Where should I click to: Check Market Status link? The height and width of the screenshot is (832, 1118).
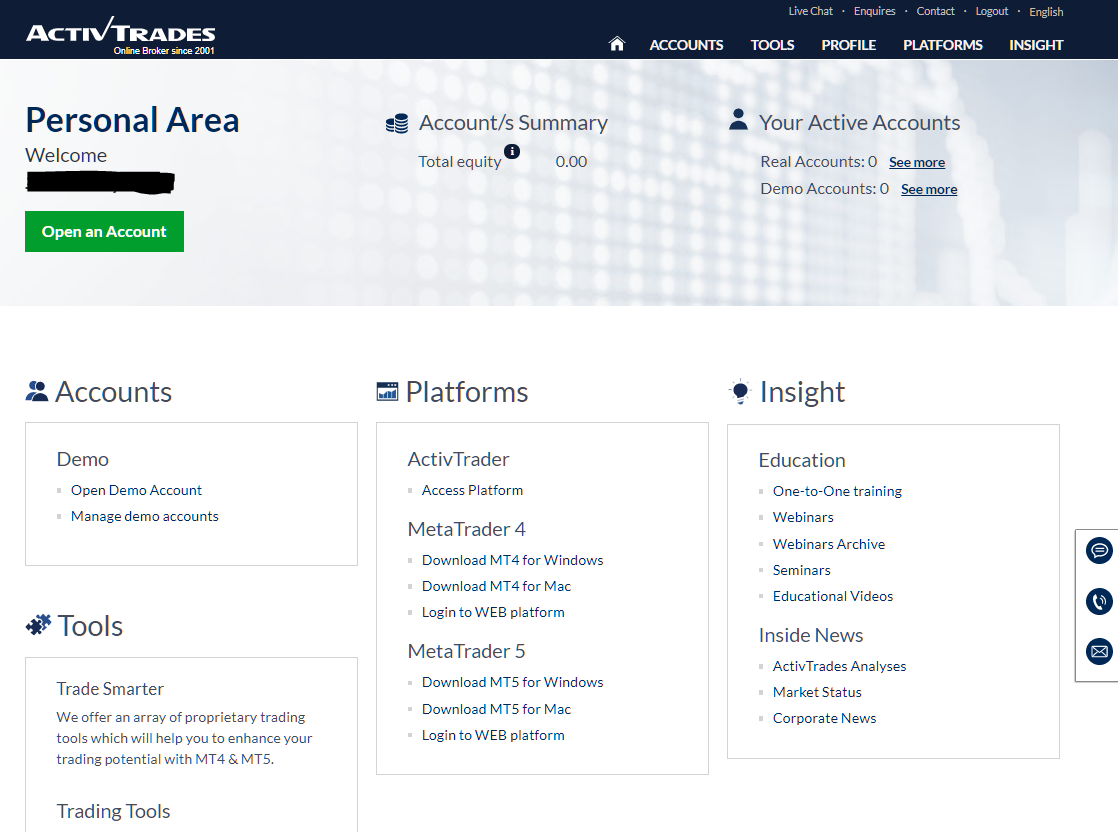(817, 692)
